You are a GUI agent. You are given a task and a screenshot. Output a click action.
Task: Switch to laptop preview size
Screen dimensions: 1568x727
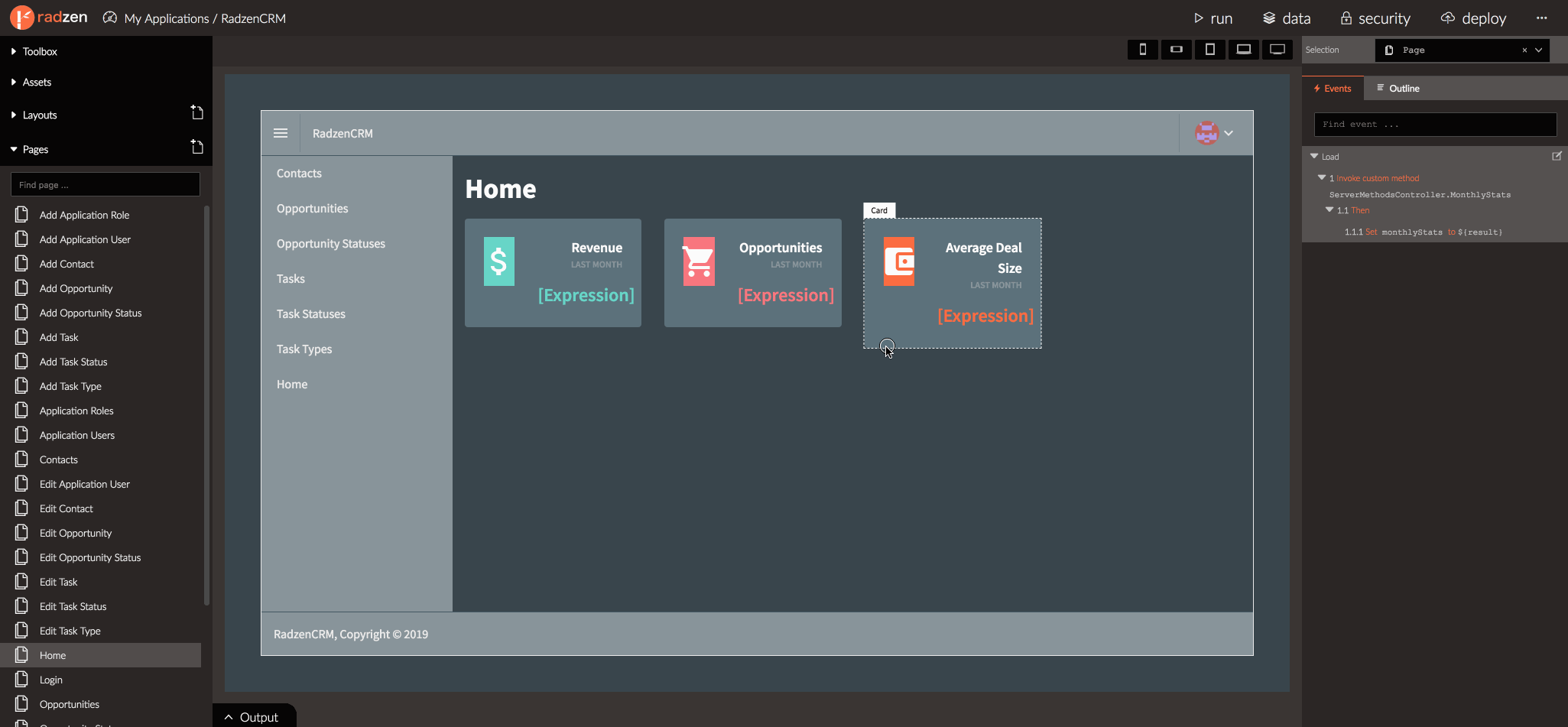pyautogui.click(x=1244, y=50)
